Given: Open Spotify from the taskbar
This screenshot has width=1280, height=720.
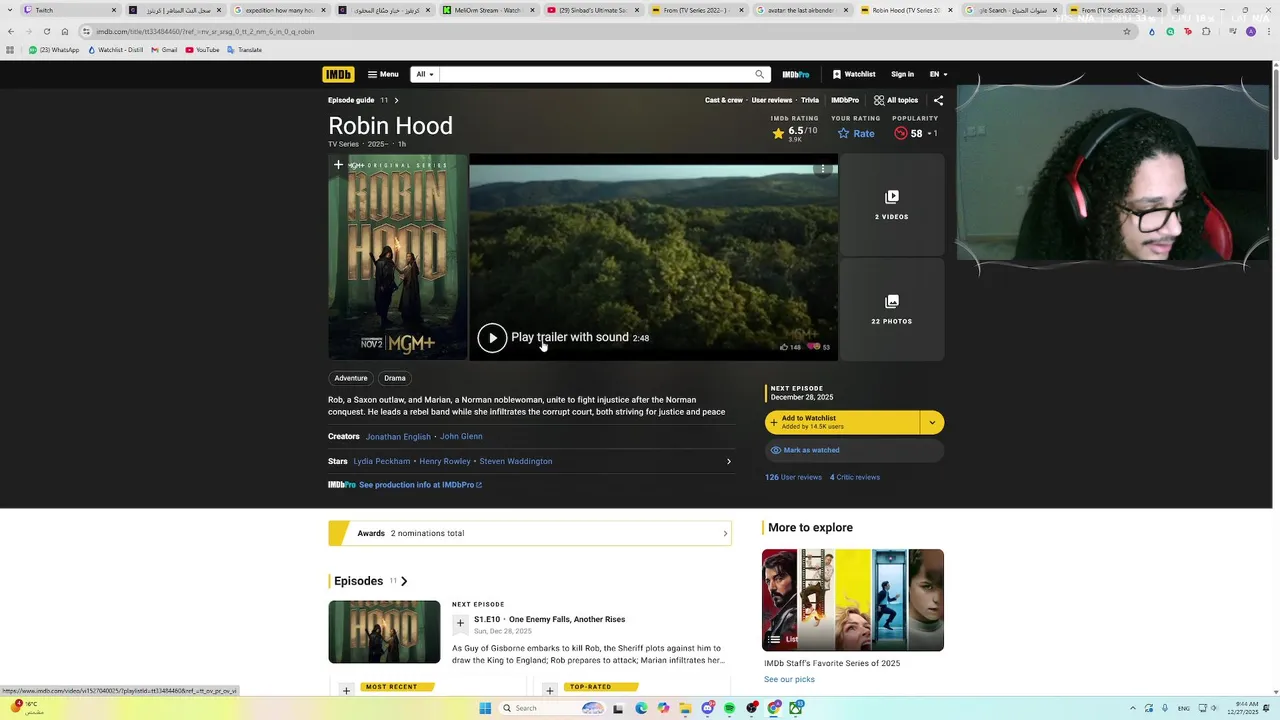Looking at the screenshot, I should (x=729, y=708).
